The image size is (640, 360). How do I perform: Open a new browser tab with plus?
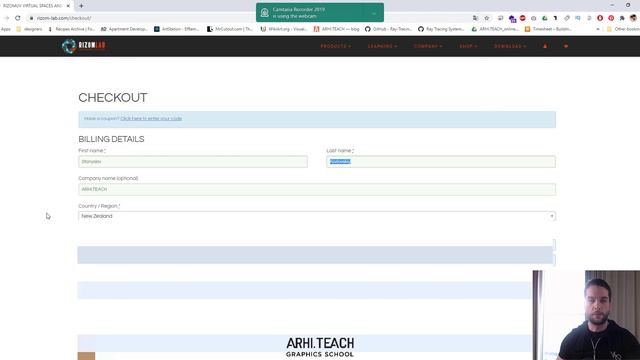click(81, 6)
